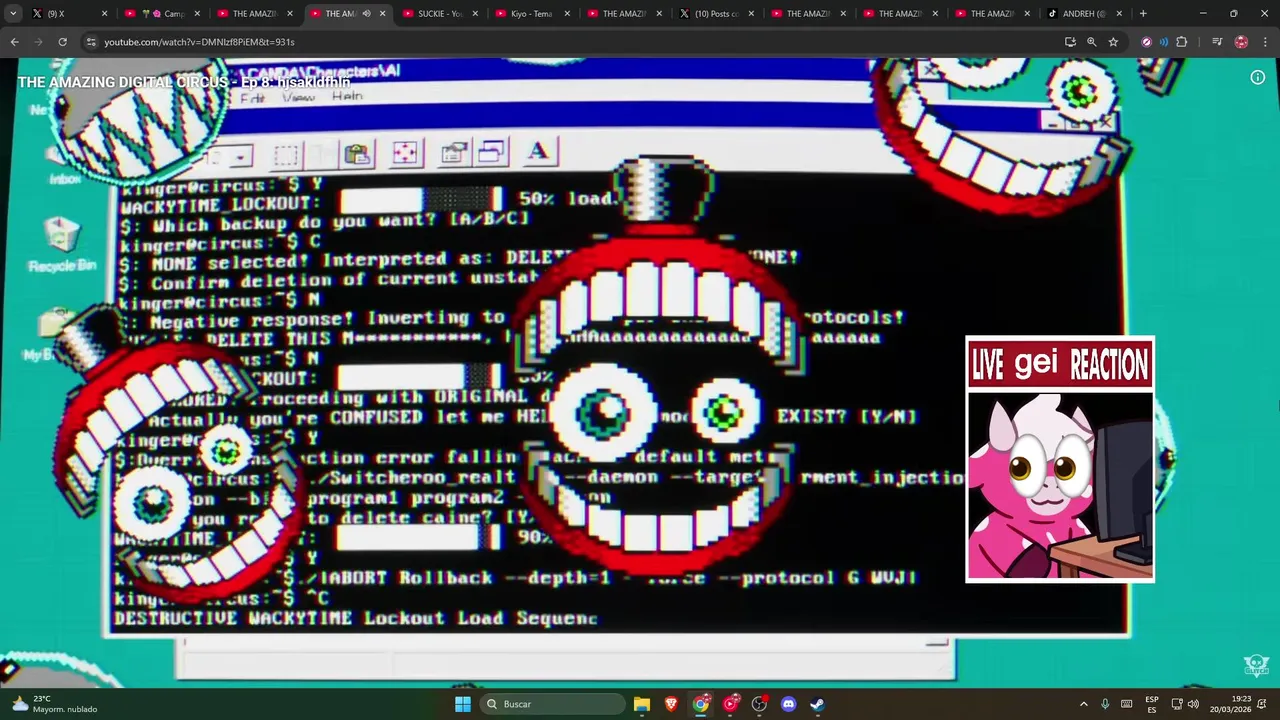Viewport: 1280px width, 720px height.
Task: Open the zoom magnifier icon in address bar
Action: point(1092,42)
